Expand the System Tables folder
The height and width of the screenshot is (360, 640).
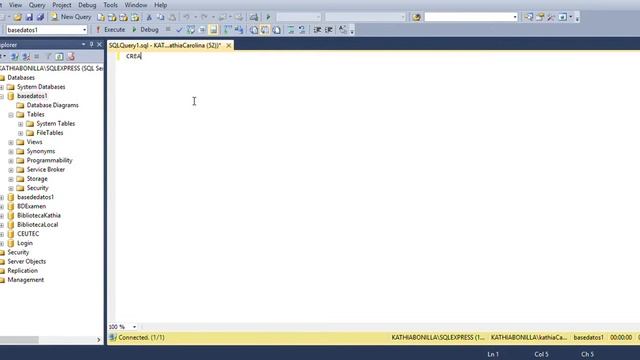pyautogui.click(x=20, y=124)
